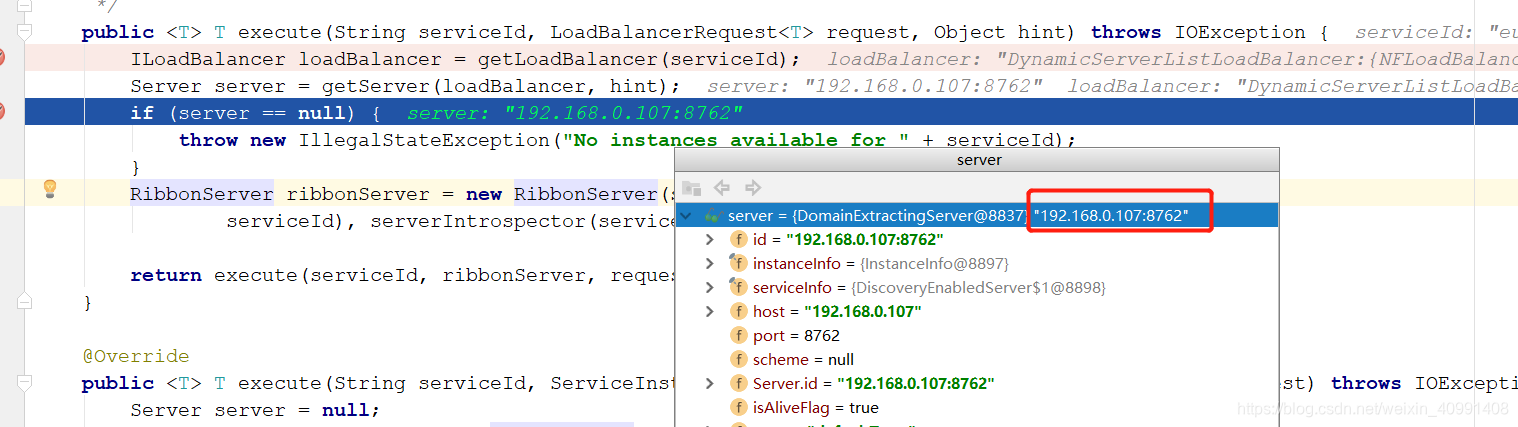
Task: Expand the serviceInfo node
Action: pyautogui.click(x=709, y=287)
